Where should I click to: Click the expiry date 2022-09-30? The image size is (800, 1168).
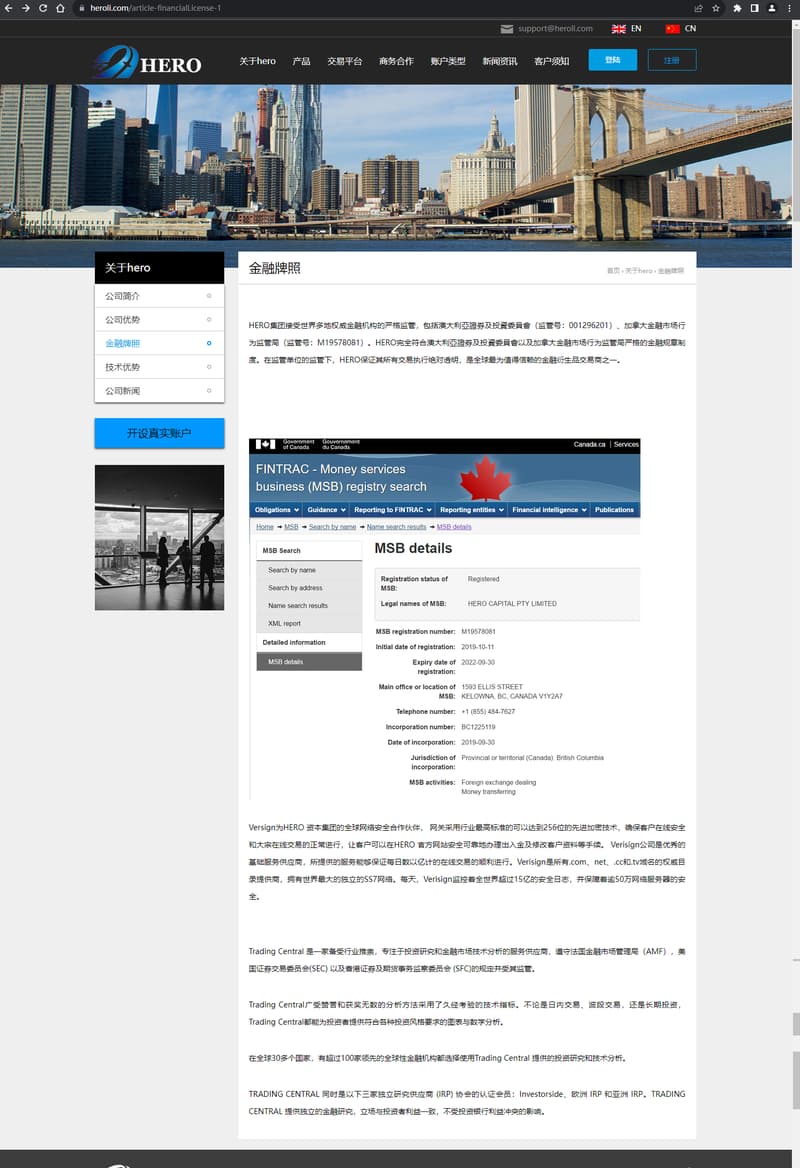pyautogui.click(x=477, y=662)
